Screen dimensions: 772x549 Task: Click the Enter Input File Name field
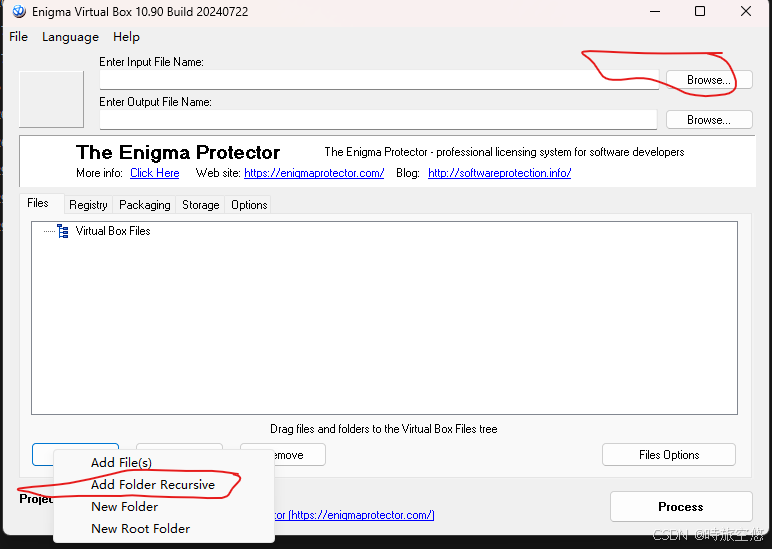(x=379, y=80)
